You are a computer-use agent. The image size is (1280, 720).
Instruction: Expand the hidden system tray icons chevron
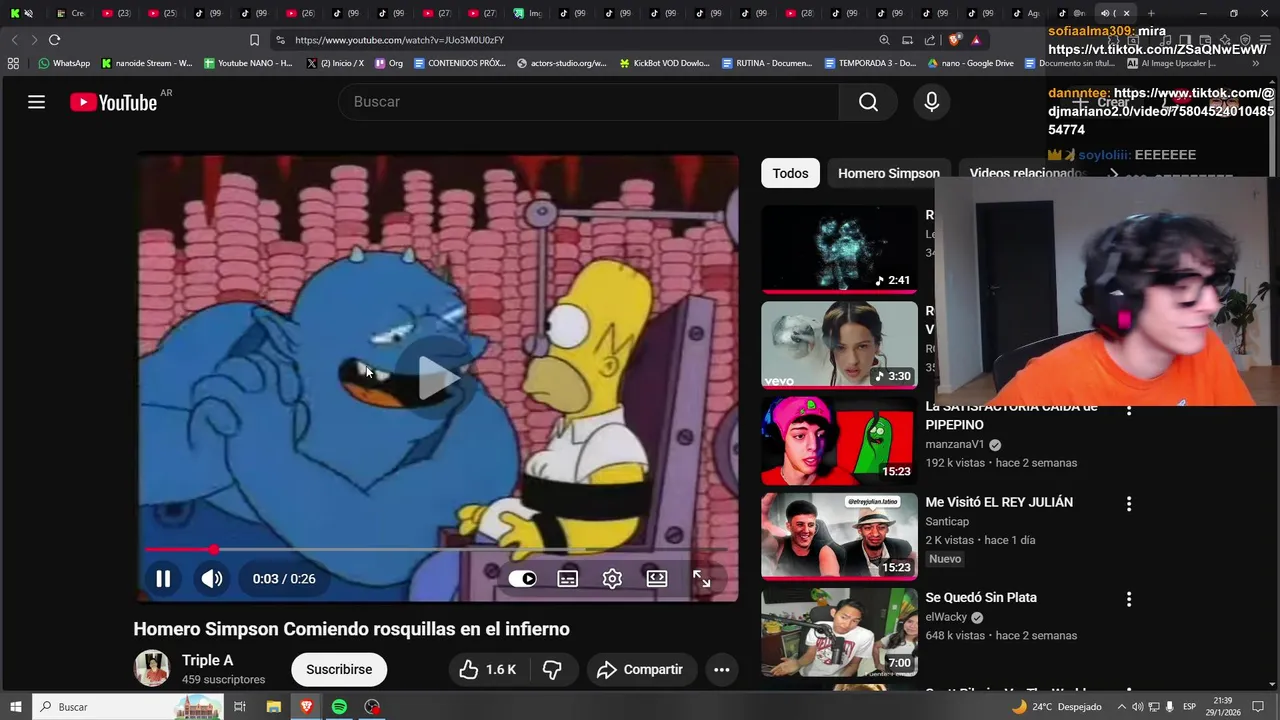(1121, 707)
